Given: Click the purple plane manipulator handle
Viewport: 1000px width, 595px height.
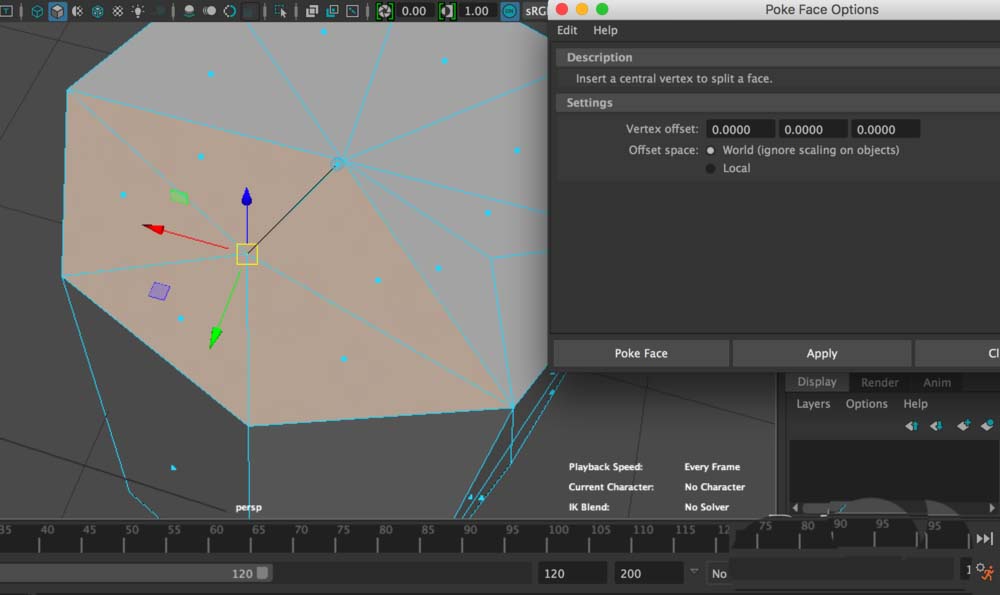Looking at the screenshot, I should (x=159, y=291).
